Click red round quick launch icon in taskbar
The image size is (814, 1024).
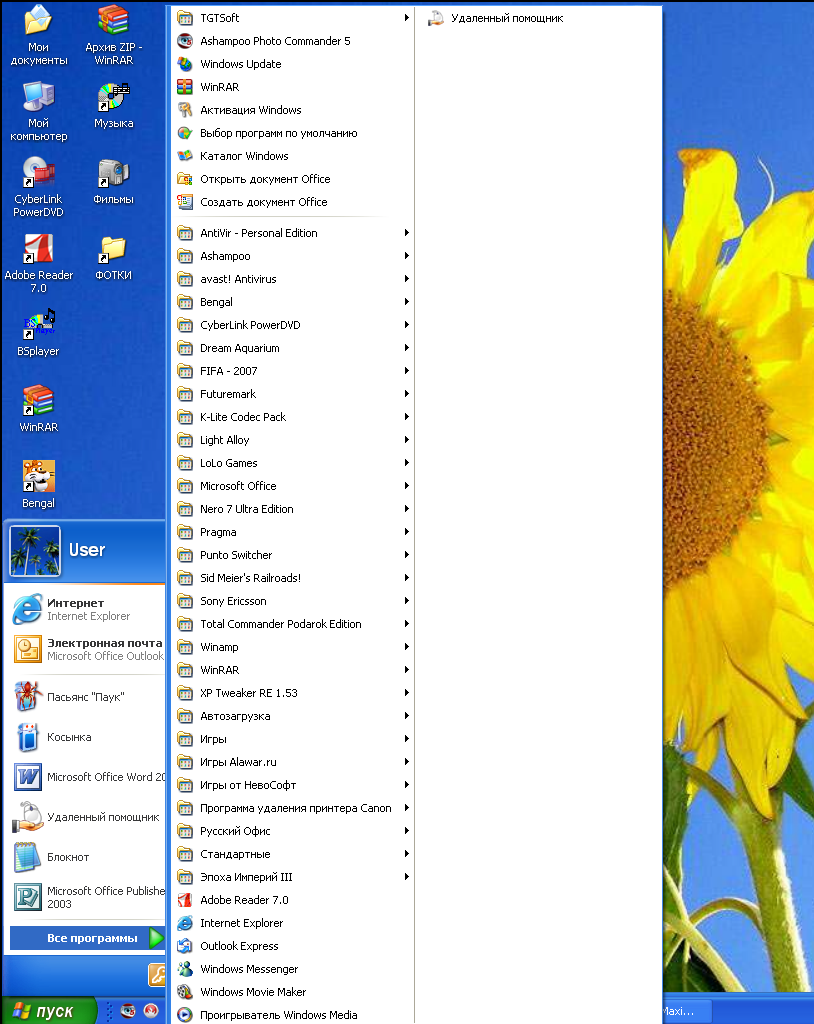point(151,1011)
